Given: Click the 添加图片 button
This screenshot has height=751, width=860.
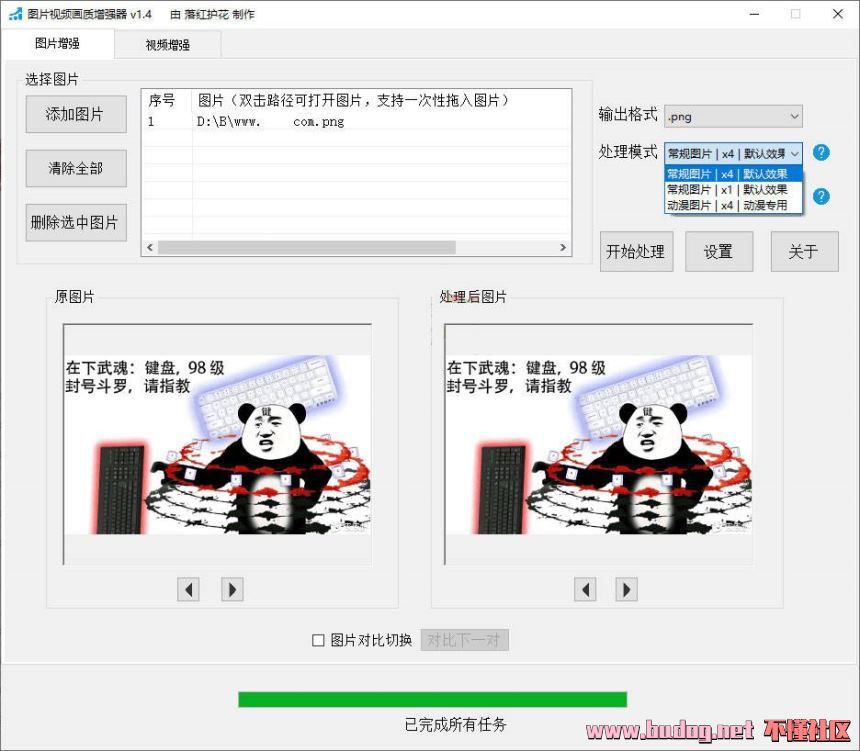Looking at the screenshot, I should click(76, 114).
